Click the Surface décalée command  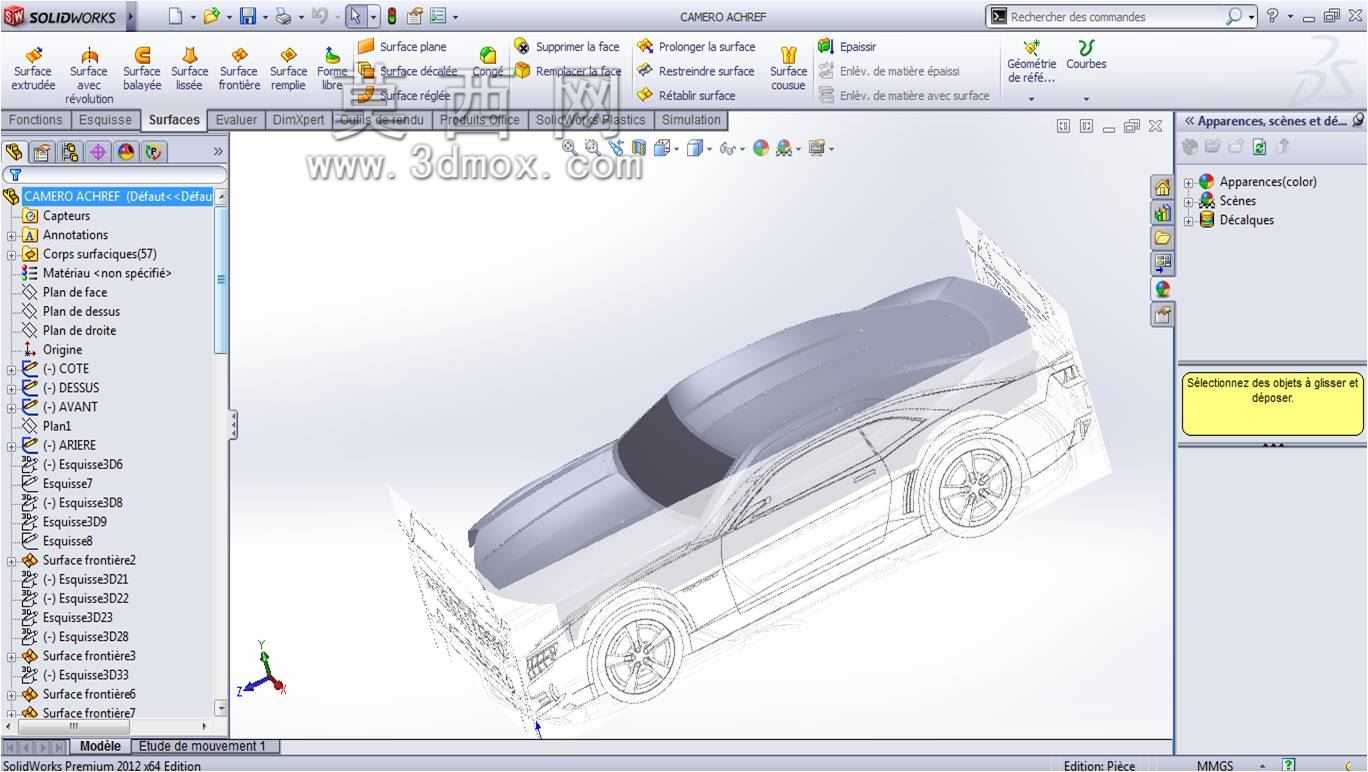407,71
